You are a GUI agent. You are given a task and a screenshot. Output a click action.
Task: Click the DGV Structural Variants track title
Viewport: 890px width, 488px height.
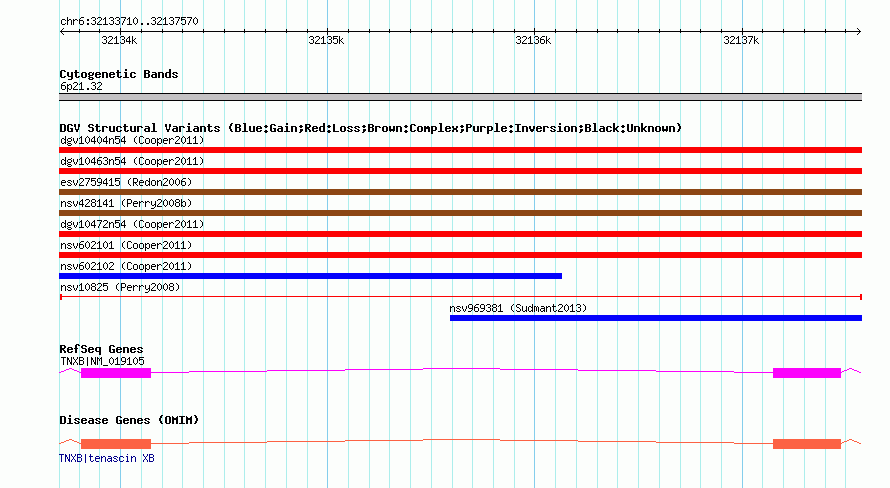pyautogui.click(x=371, y=128)
